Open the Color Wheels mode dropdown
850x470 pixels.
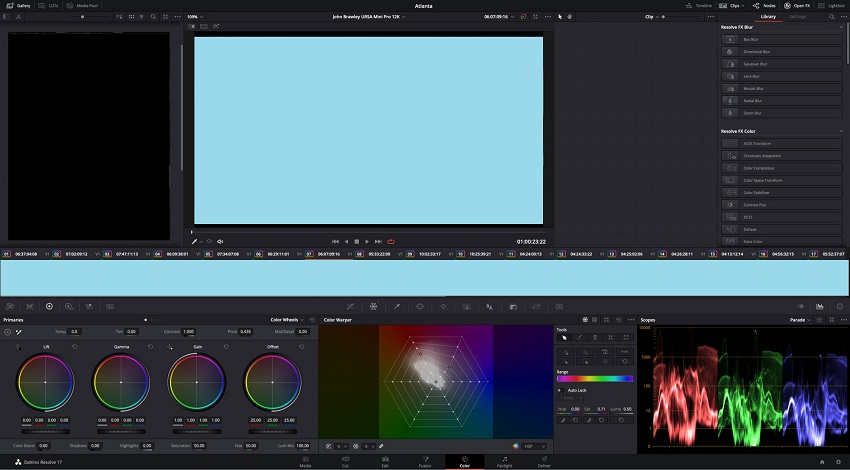(x=287, y=320)
